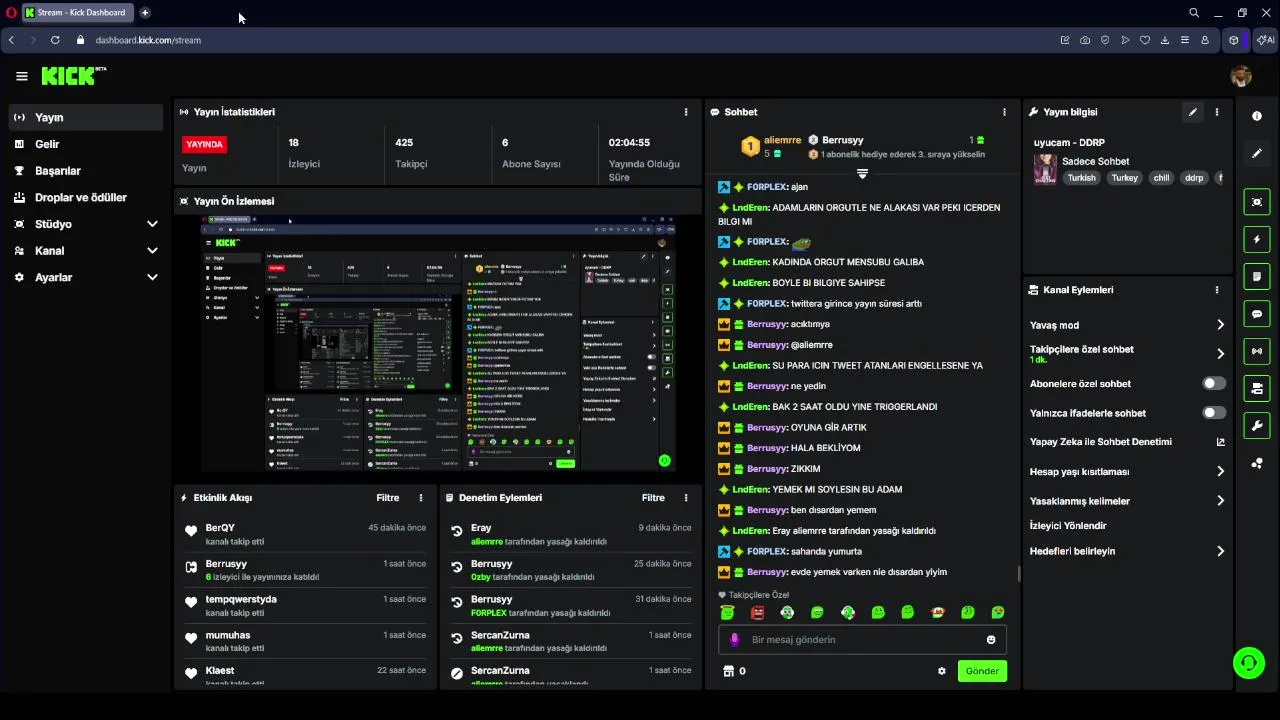Toggle the channel actions widget in the right rail

click(1257, 388)
